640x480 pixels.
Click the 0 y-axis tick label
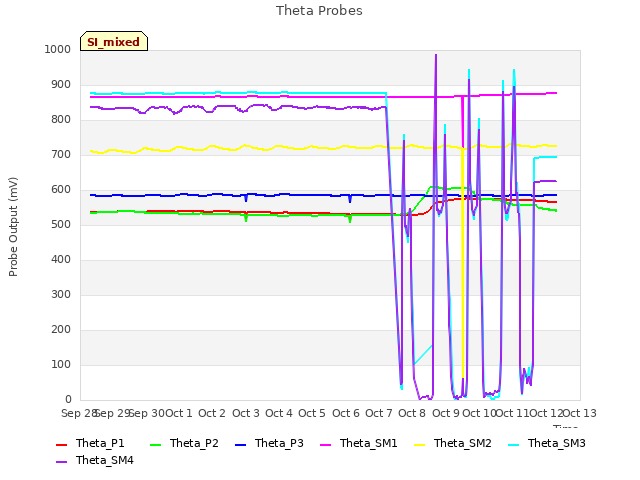(x=68, y=400)
